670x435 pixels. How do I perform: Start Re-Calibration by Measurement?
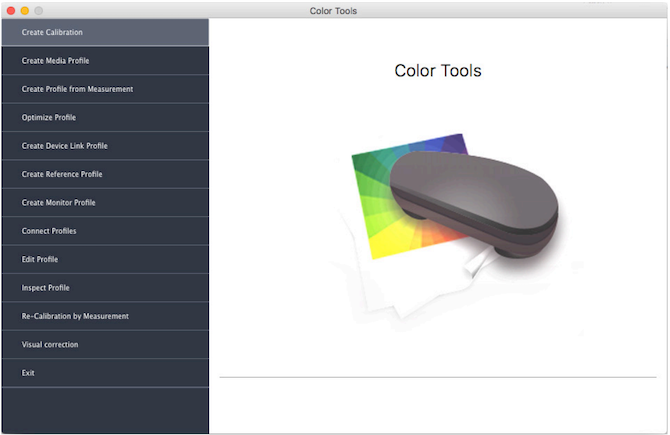click(x=104, y=316)
